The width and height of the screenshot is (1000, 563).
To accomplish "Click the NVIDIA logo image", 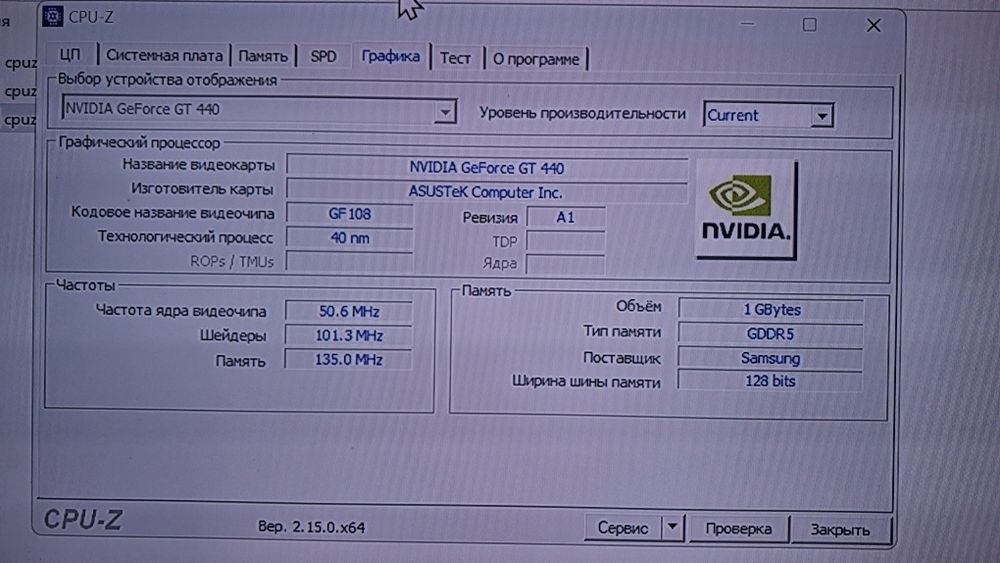I will point(746,209).
